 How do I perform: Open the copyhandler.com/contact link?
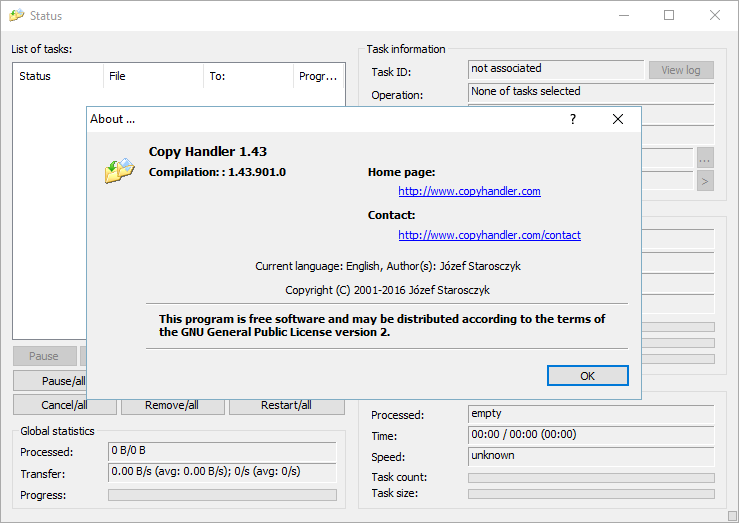tap(489, 235)
